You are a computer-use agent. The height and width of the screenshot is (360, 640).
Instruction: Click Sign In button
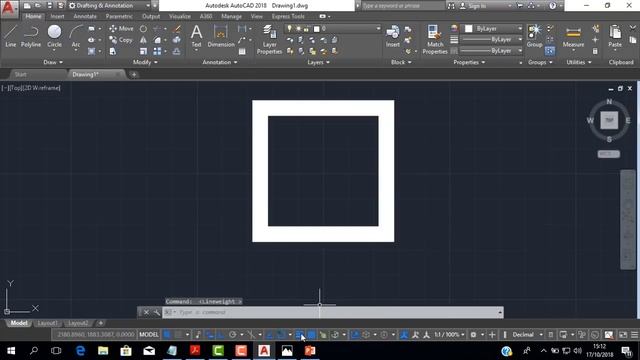pos(474,6)
